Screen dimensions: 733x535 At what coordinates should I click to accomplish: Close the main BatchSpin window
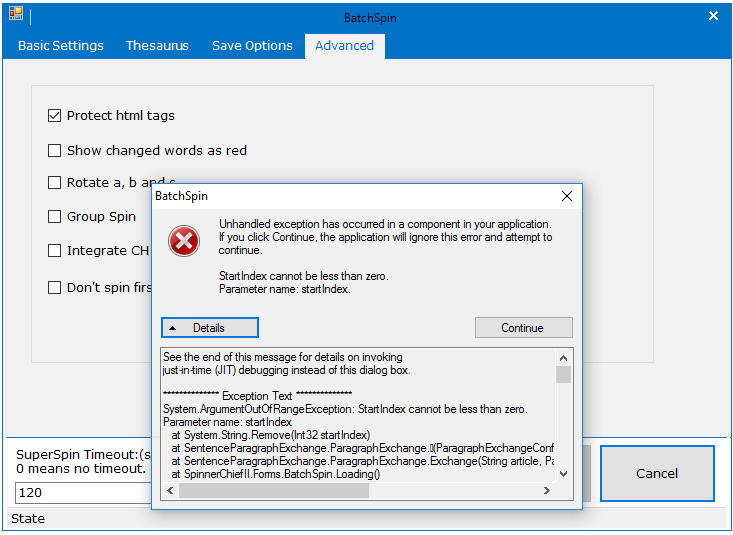pyautogui.click(x=713, y=16)
